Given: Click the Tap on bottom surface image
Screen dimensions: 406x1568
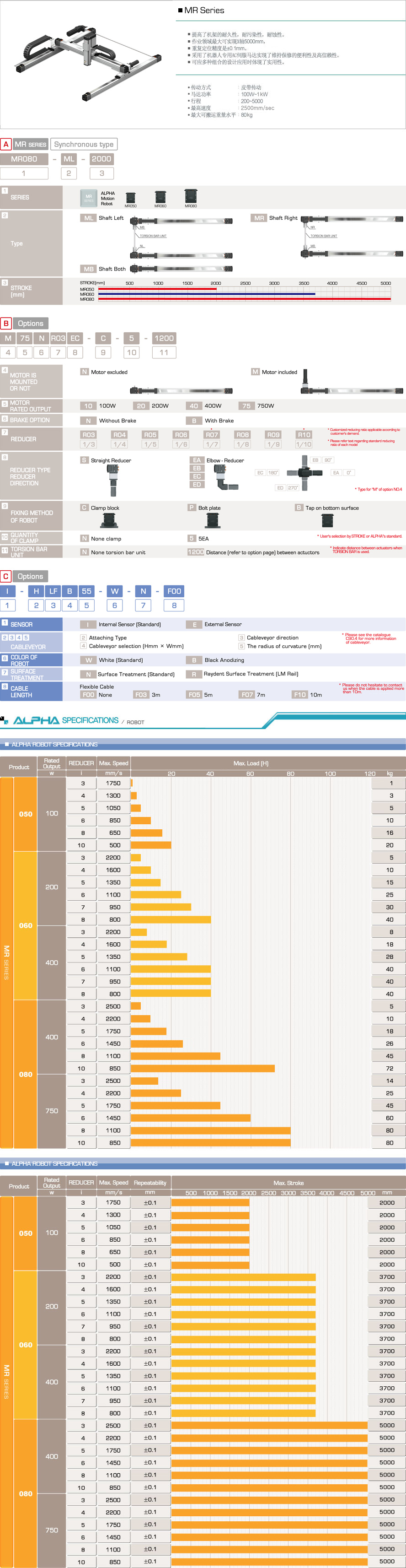Looking at the screenshot, I should click(x=327, y=520).
